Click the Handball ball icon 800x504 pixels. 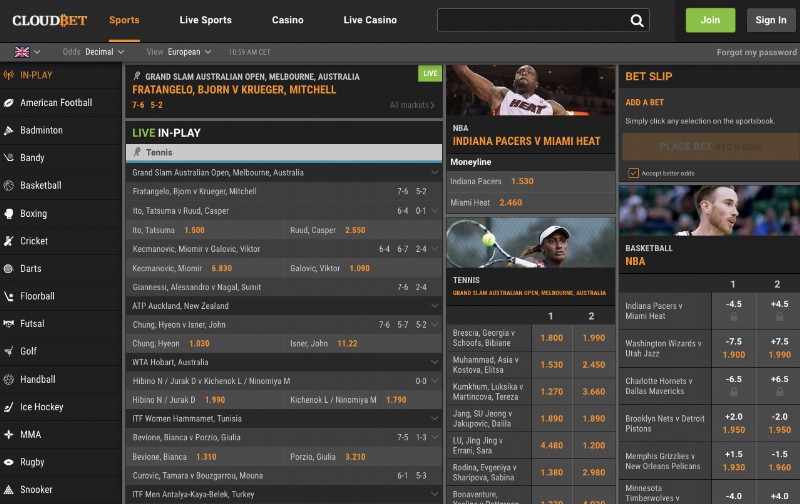tap(9, 379)
